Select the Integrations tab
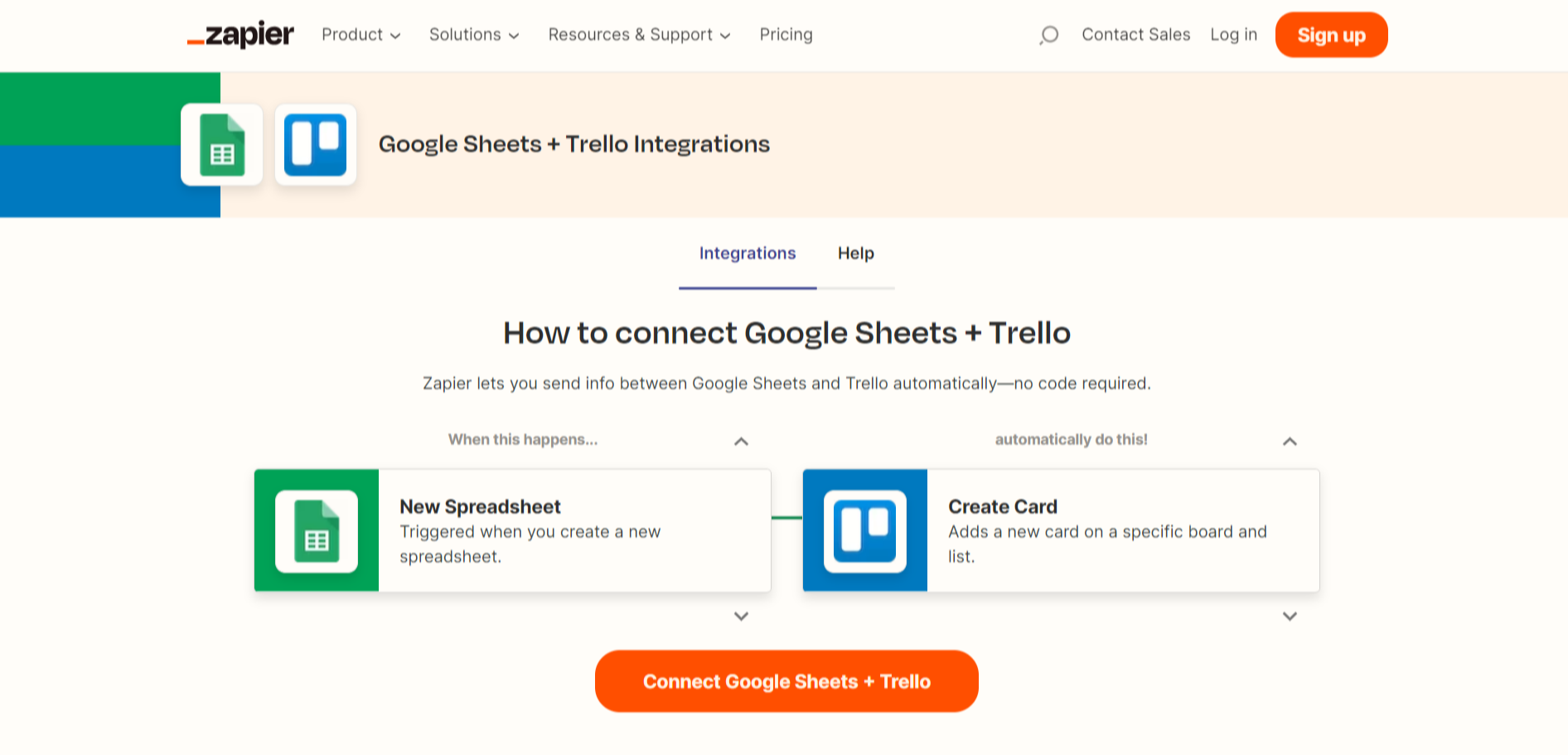 [x=747, y=254]
